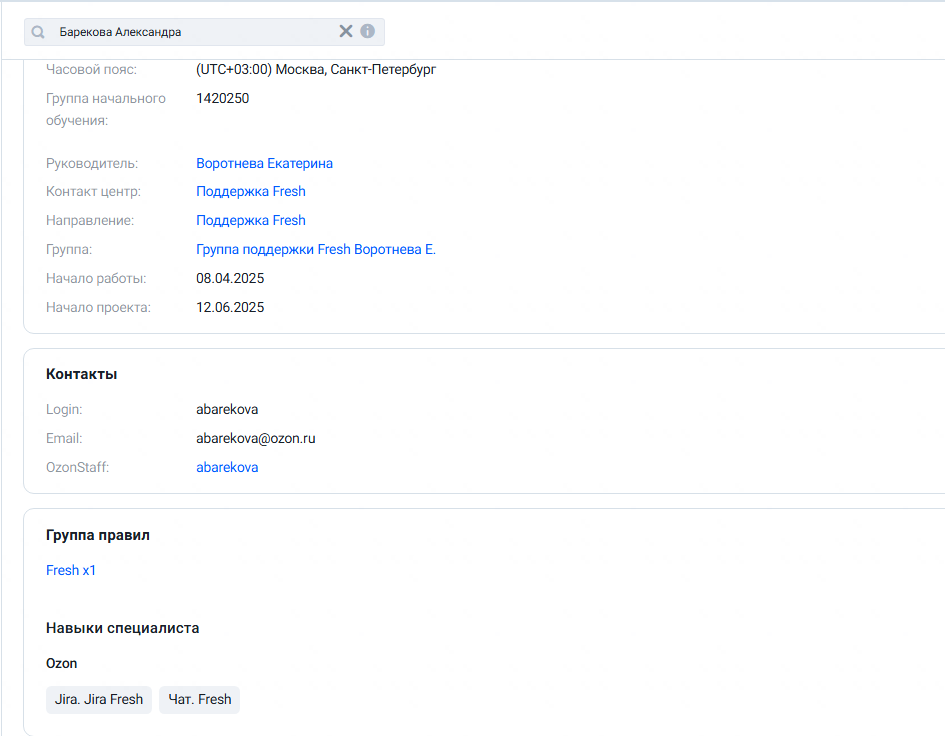Click email abarekova@ozon.ru

[256, 438]
